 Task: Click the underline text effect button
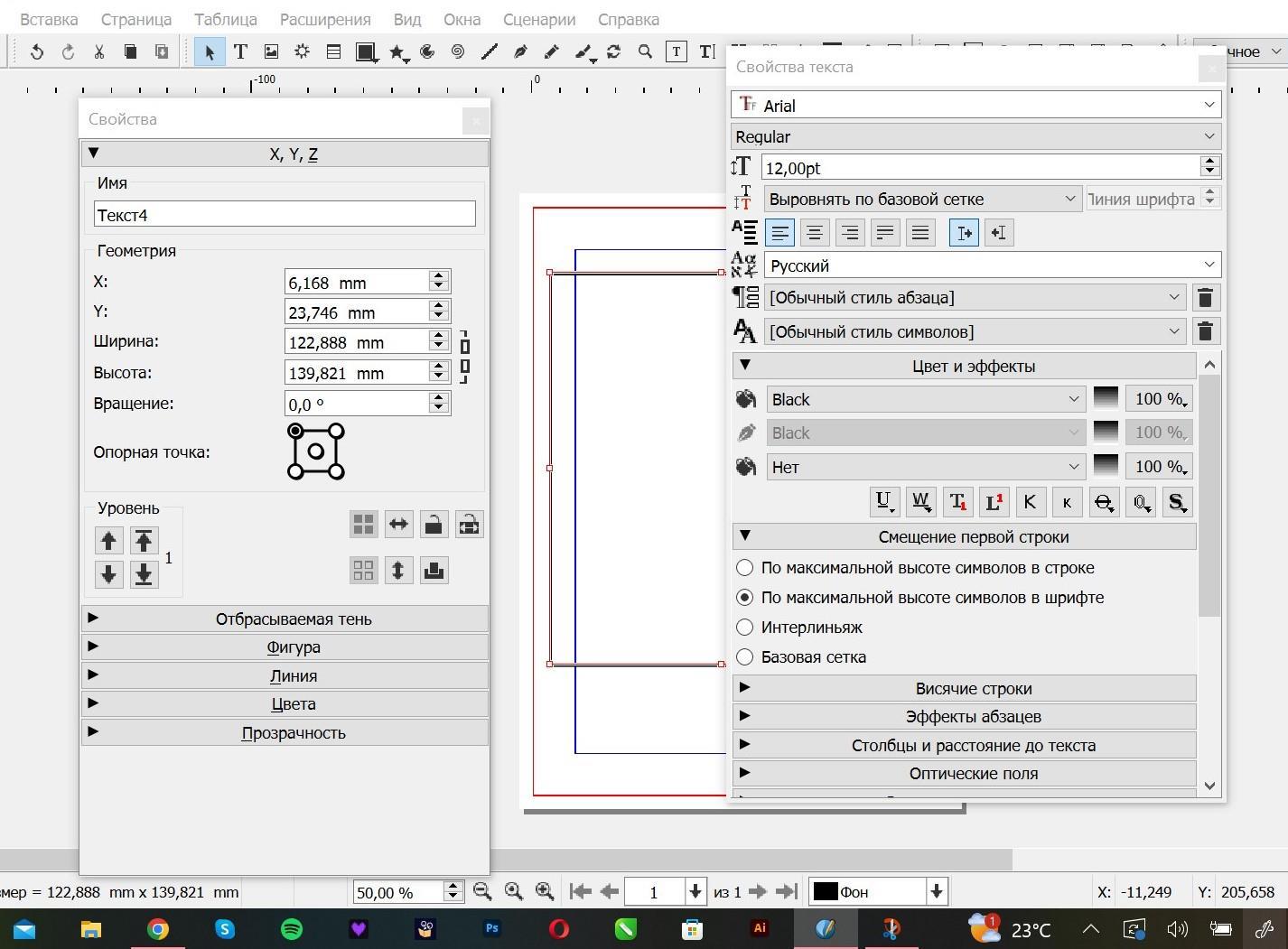pos(883,502)
